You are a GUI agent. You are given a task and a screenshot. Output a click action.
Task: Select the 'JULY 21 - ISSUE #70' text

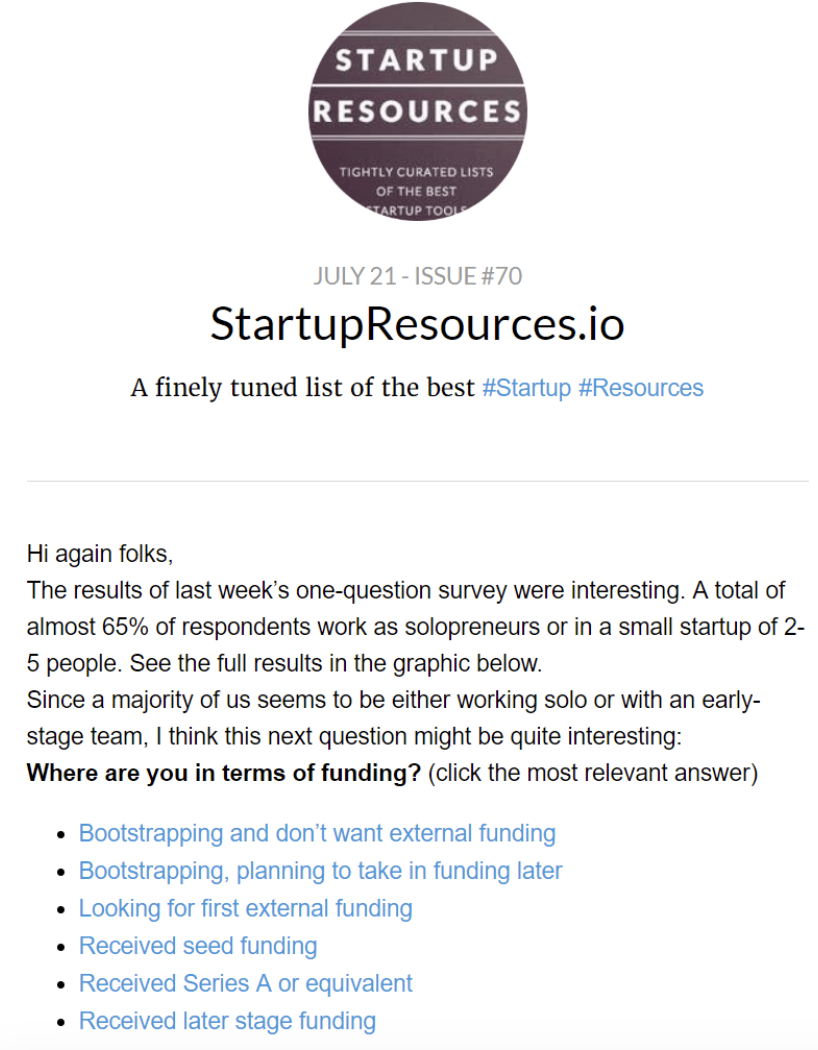point(418,276)
